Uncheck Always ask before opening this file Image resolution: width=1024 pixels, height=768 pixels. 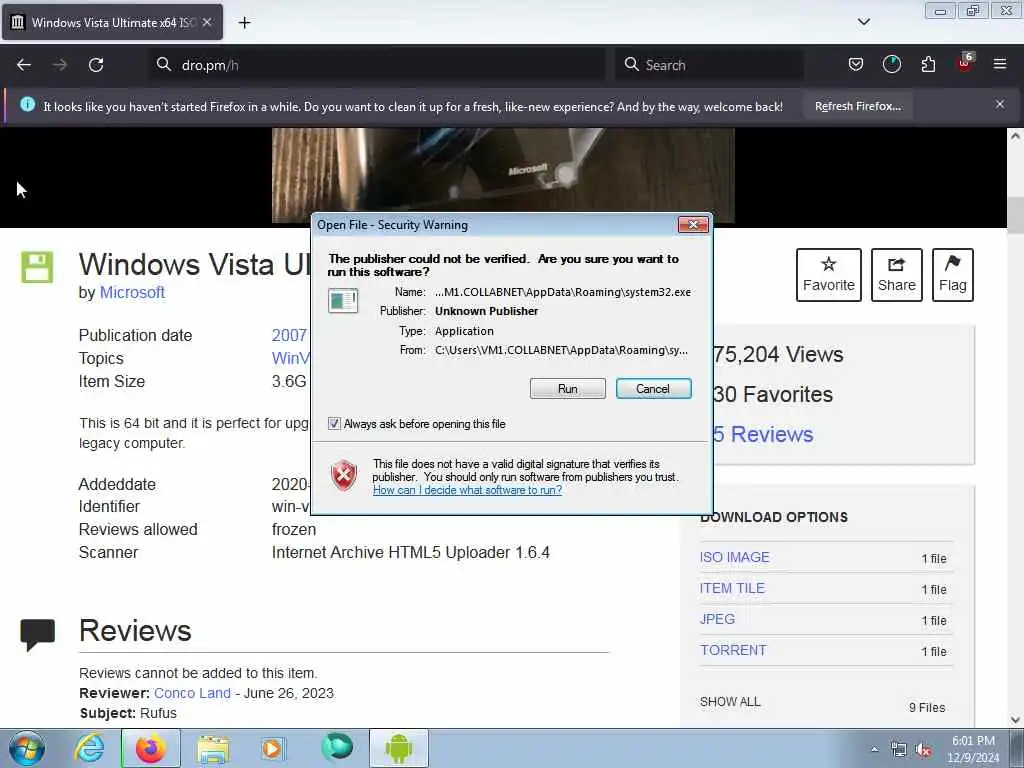pyautogui.click(x=334, y=424)
